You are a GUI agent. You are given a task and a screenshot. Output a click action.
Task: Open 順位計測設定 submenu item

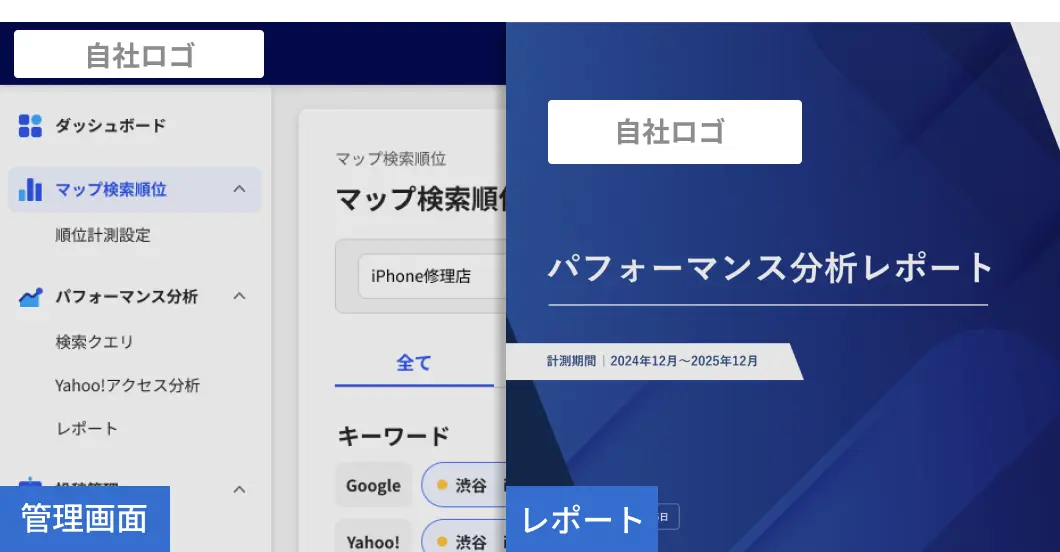(x=103, y=235)
